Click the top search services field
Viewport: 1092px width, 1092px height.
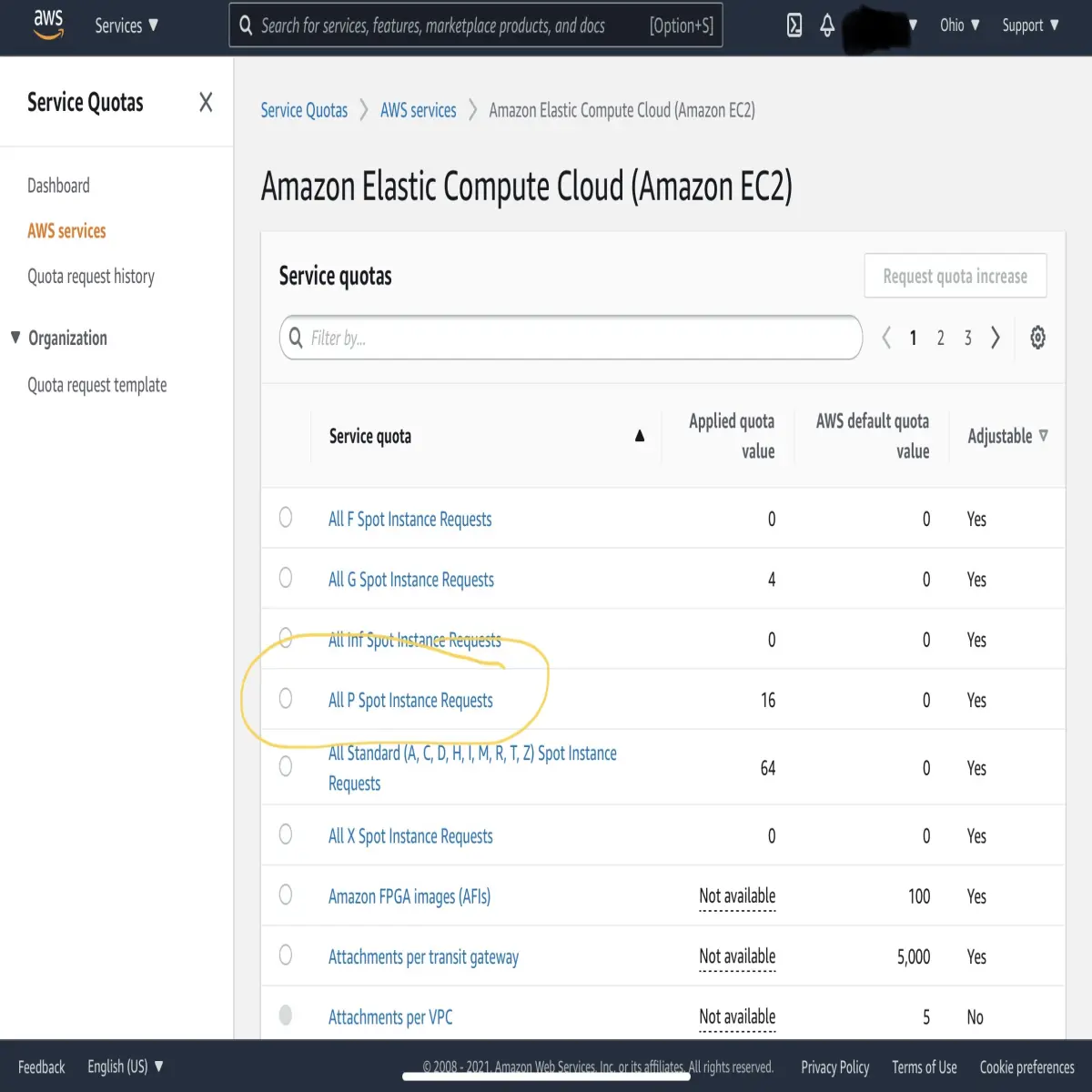(476, 25)
